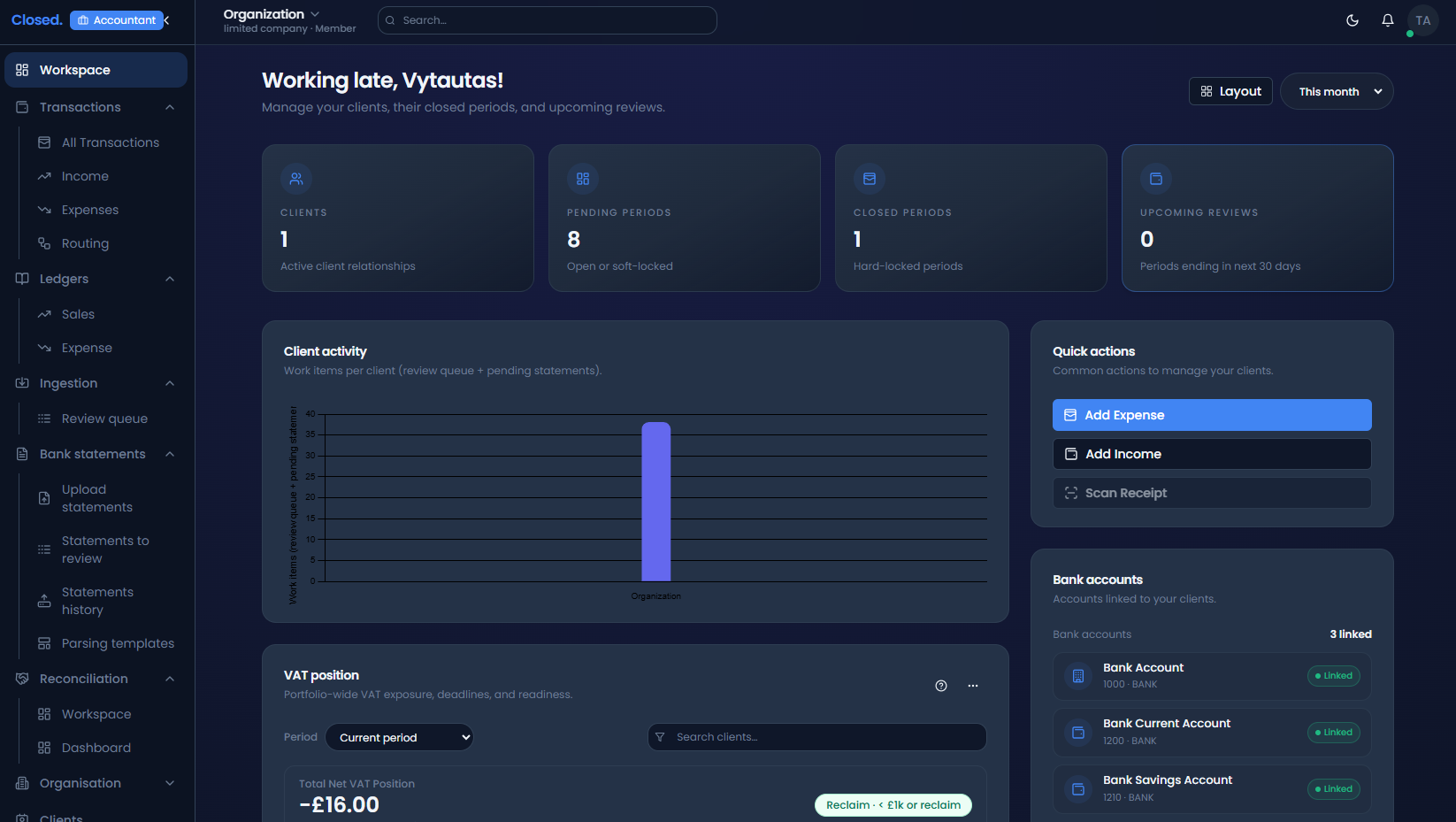
Task: Open the Organization switcher dropdown
Action: 272,14
